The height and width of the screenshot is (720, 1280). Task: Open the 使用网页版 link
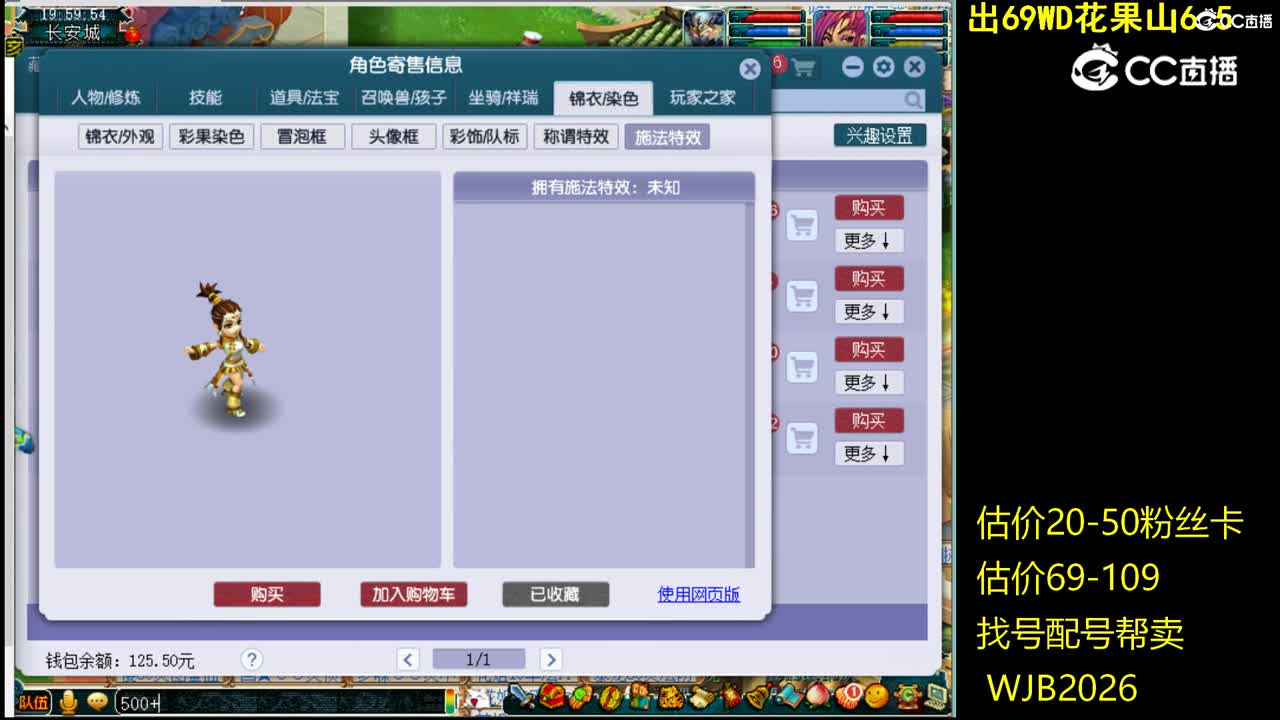point(699,594)
